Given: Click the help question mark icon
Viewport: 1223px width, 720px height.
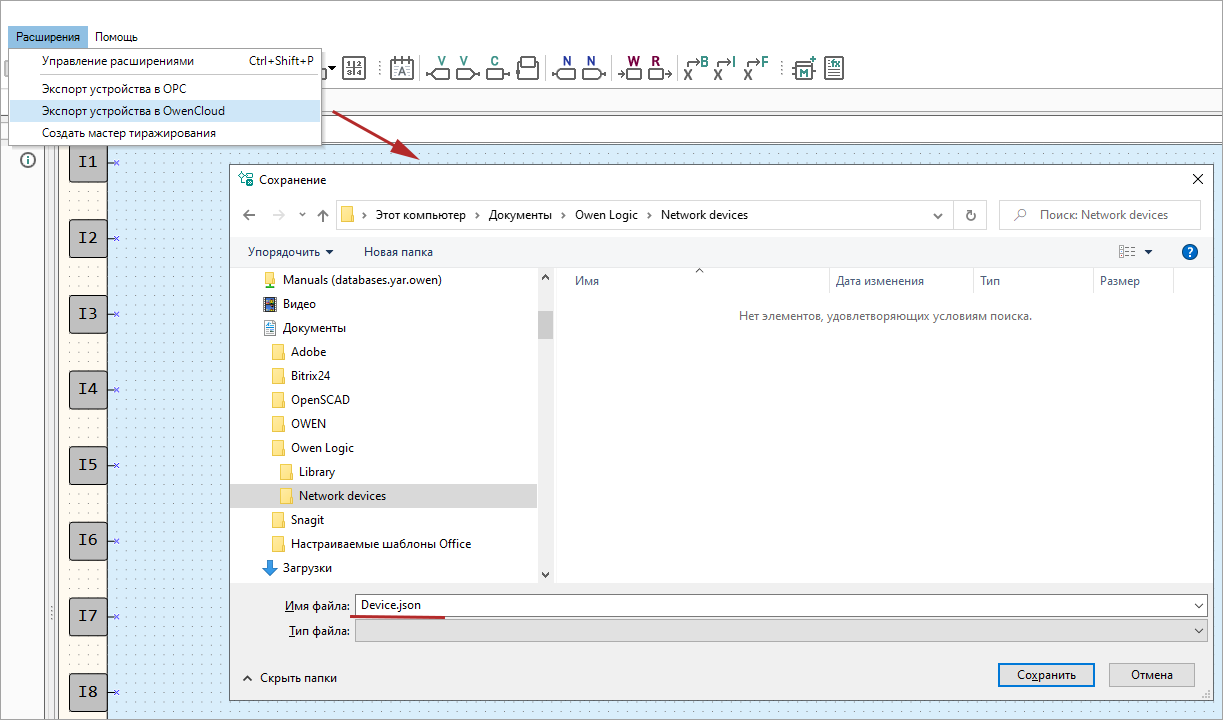Looking at the screenshot, I should pyautogui.click(x=1189, y=252).
